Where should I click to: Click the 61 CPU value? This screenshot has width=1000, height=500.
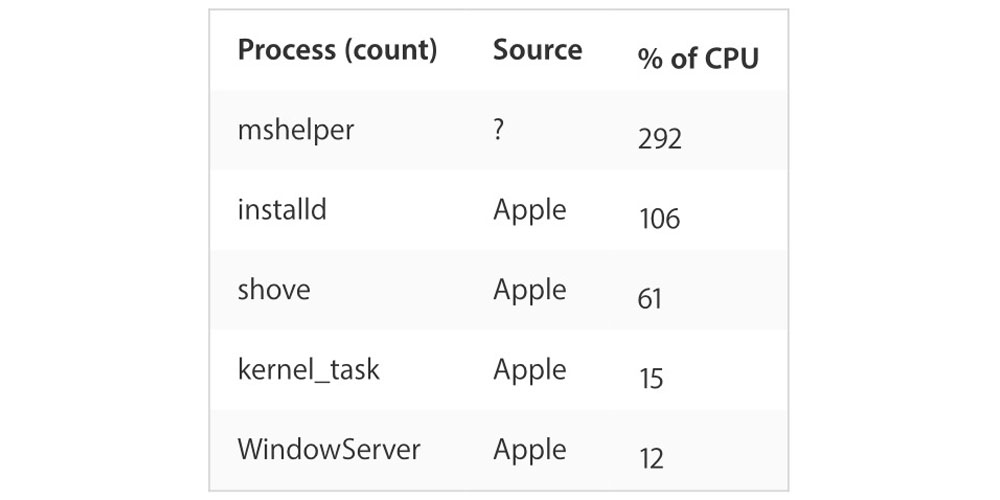tap(650, 298)
